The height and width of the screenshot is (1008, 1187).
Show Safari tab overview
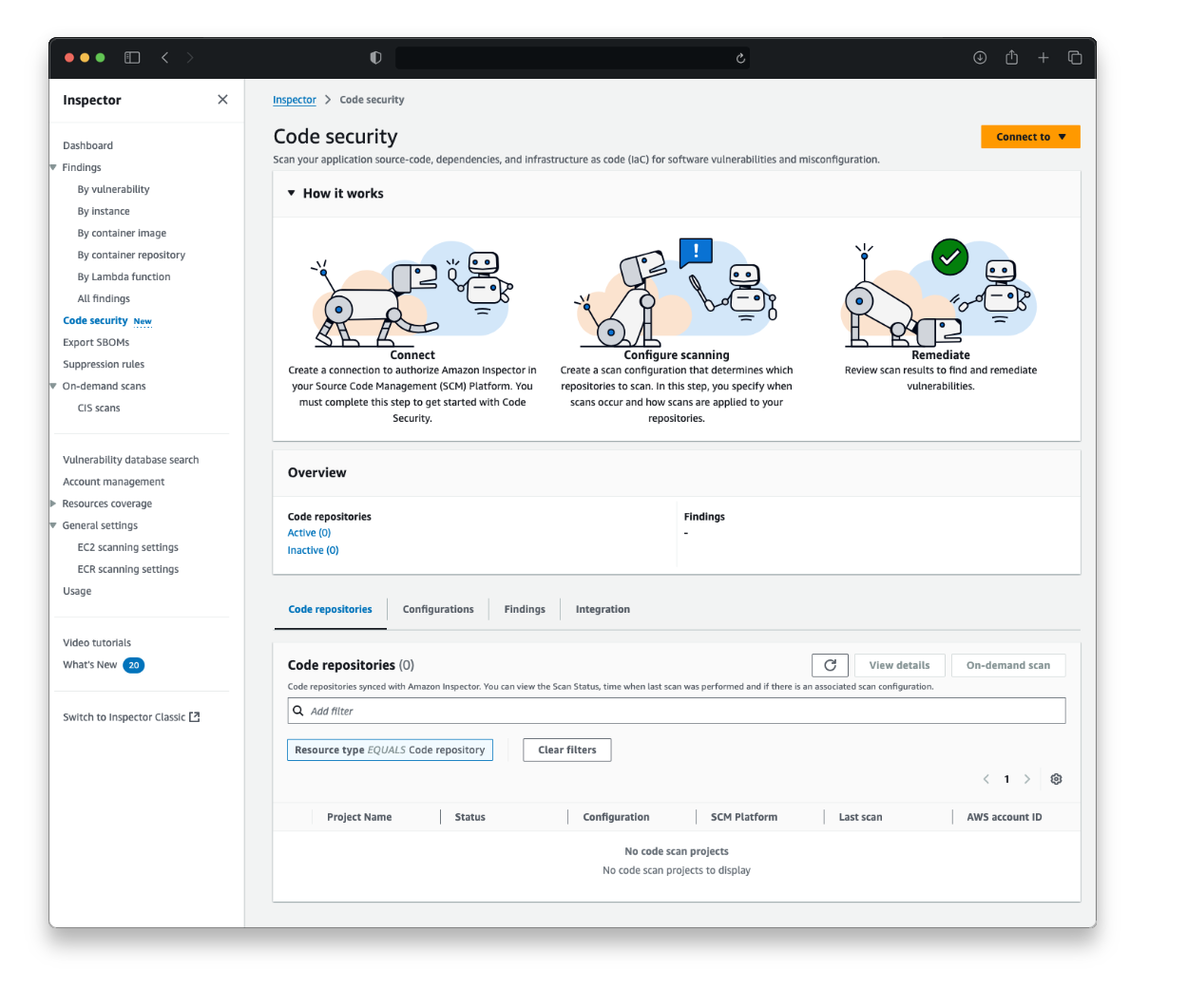click(x=1075, y=57)
